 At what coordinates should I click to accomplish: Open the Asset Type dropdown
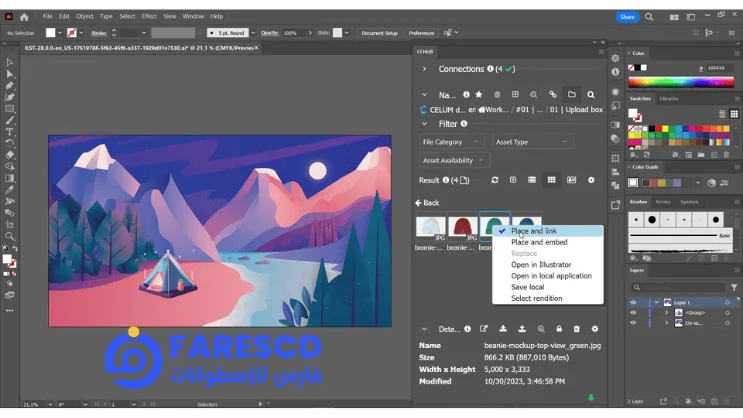tap(531, 142)
